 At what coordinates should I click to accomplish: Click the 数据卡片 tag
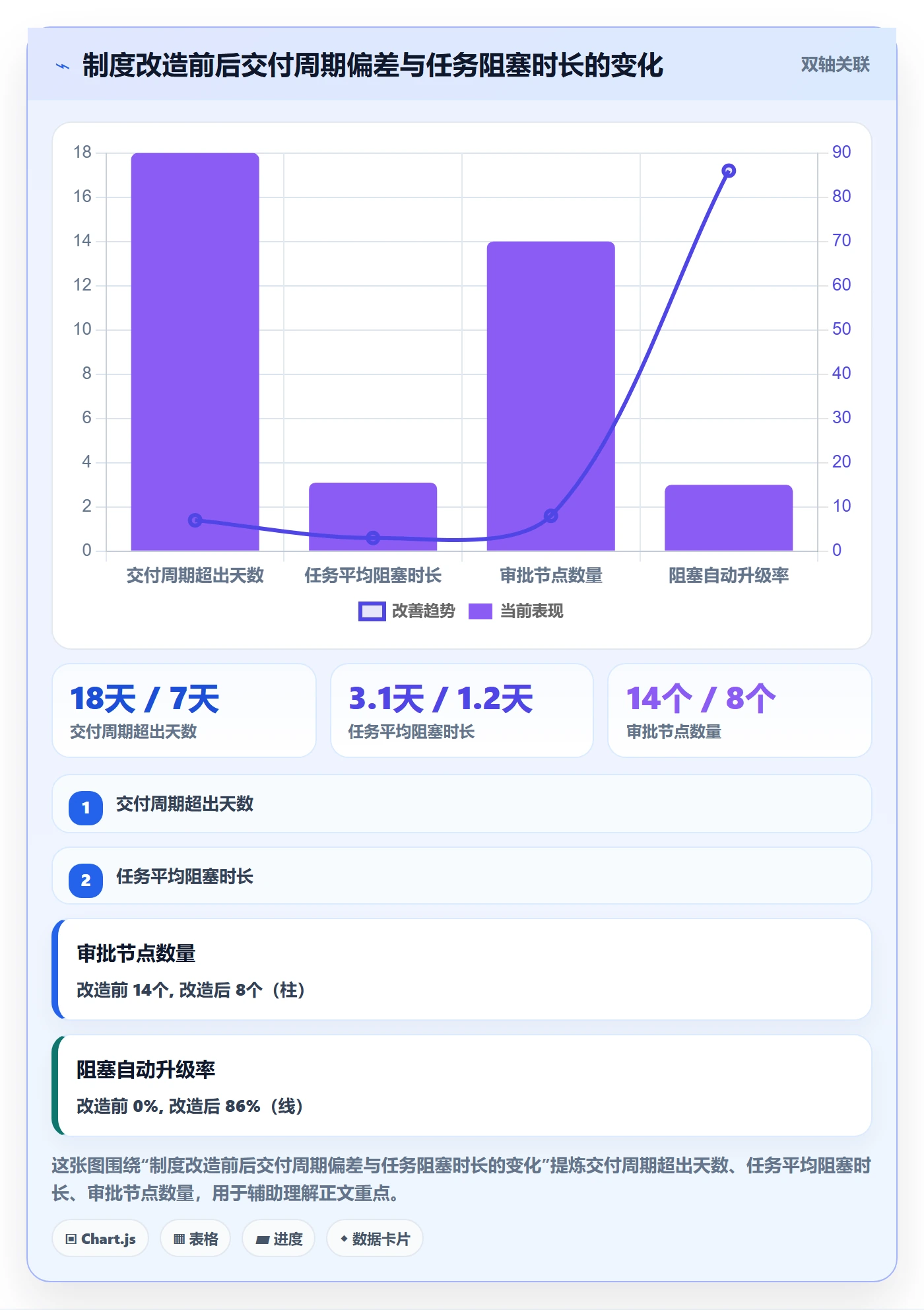(x=375, y=1239)
